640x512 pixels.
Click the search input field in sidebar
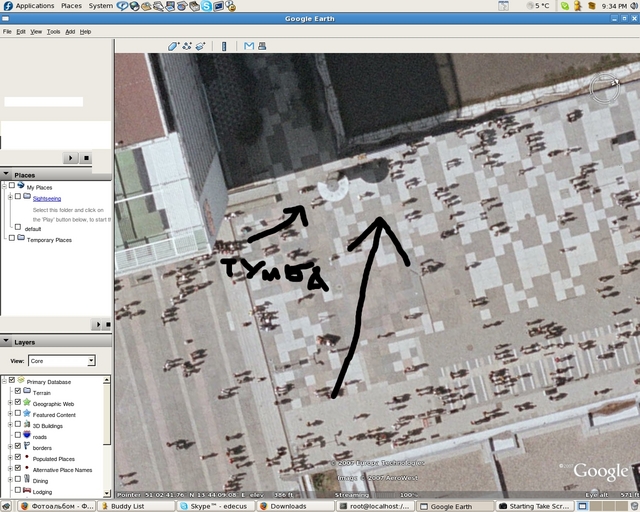coord(44,102)
